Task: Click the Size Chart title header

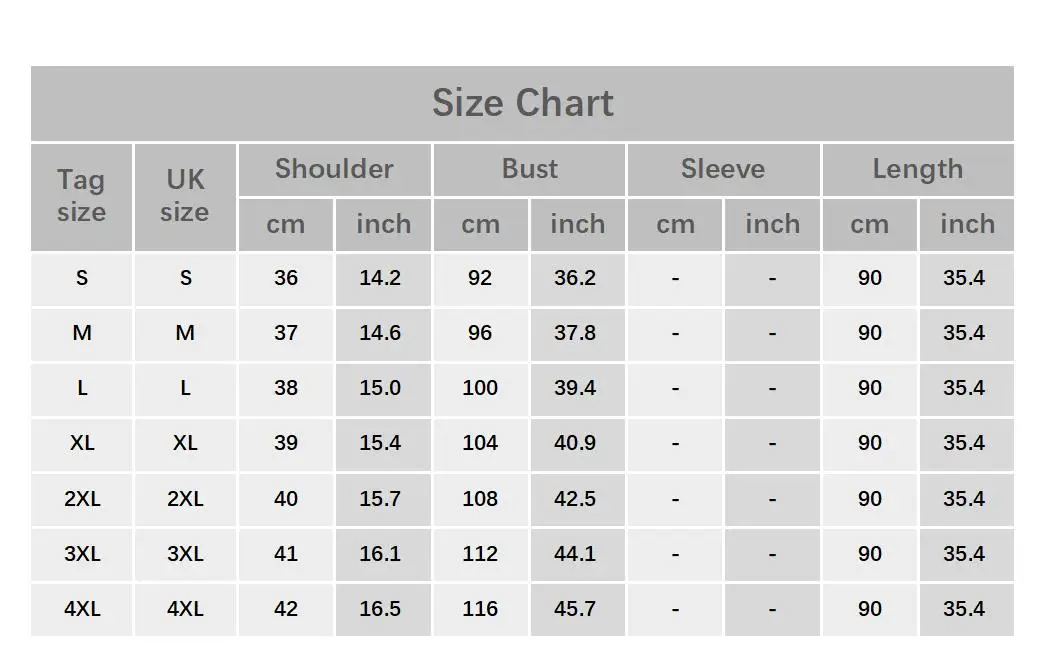Action: pyautogui.click(x=522, y=103)
